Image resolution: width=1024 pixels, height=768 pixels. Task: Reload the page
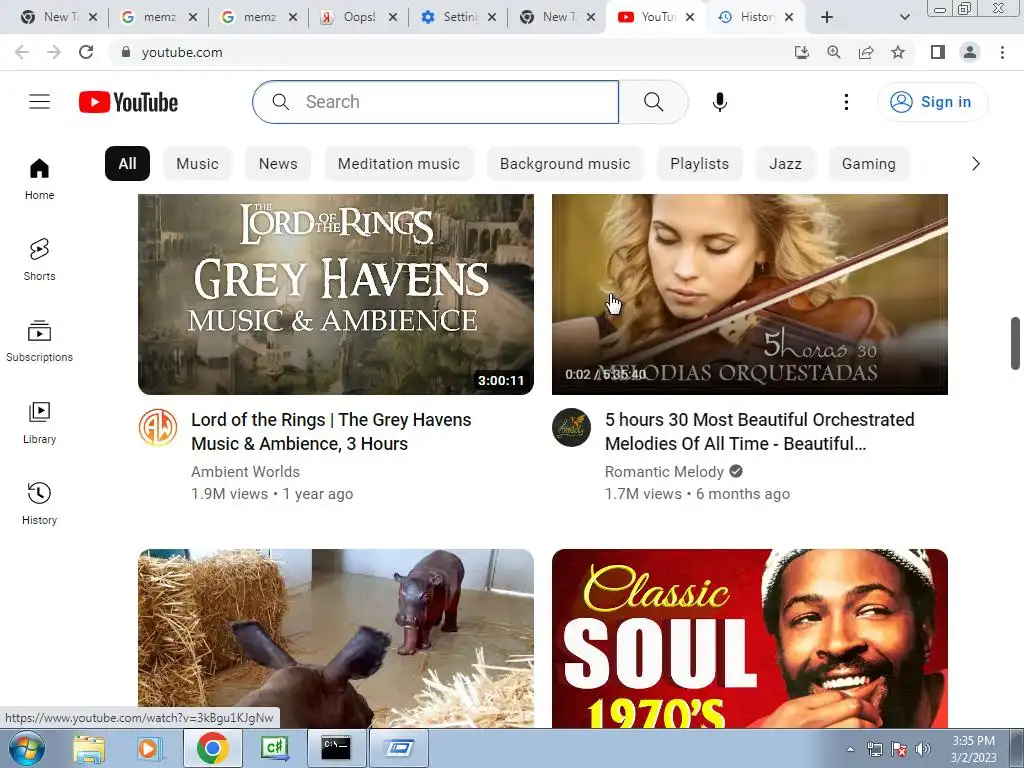coord(86,52)
